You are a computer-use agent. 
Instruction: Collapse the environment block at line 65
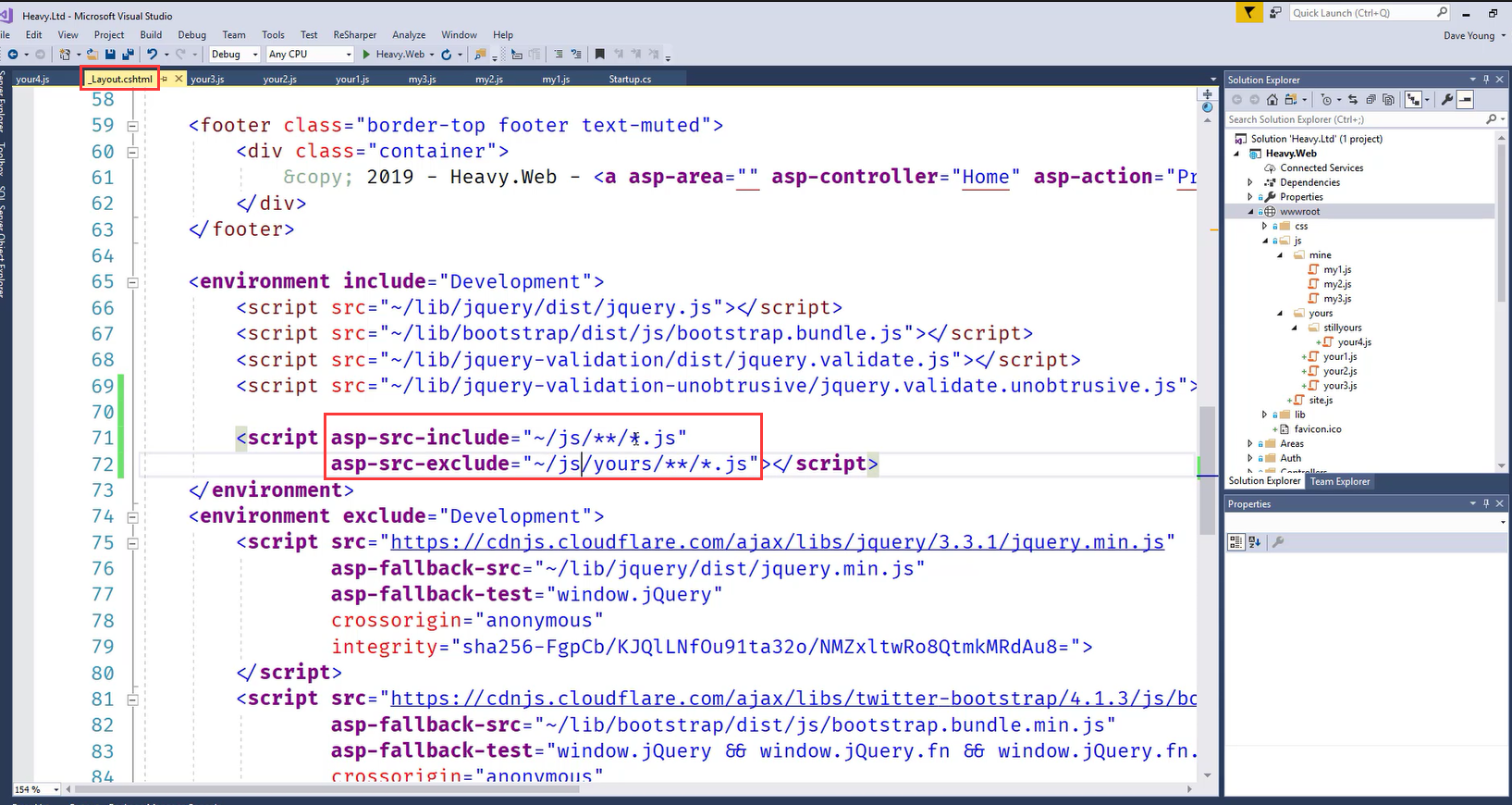point(132,282)
